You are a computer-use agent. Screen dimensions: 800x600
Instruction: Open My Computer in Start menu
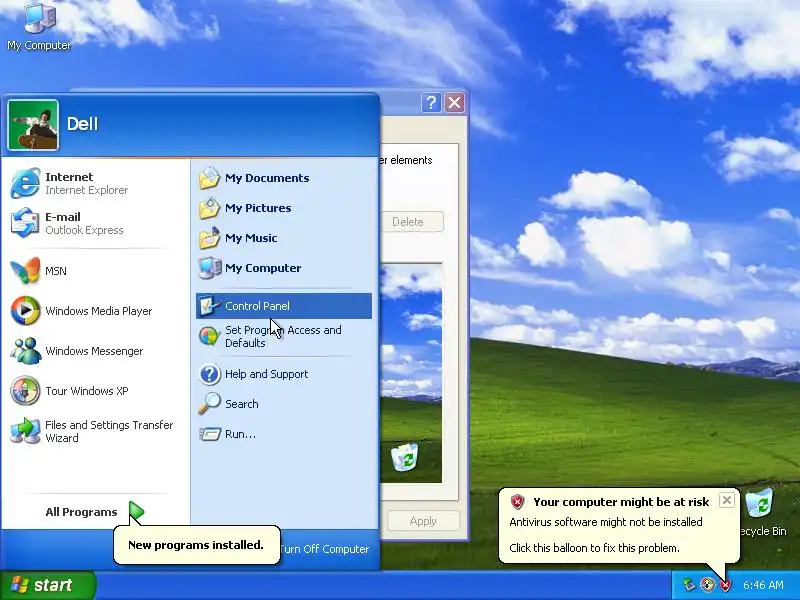[284, 268]
